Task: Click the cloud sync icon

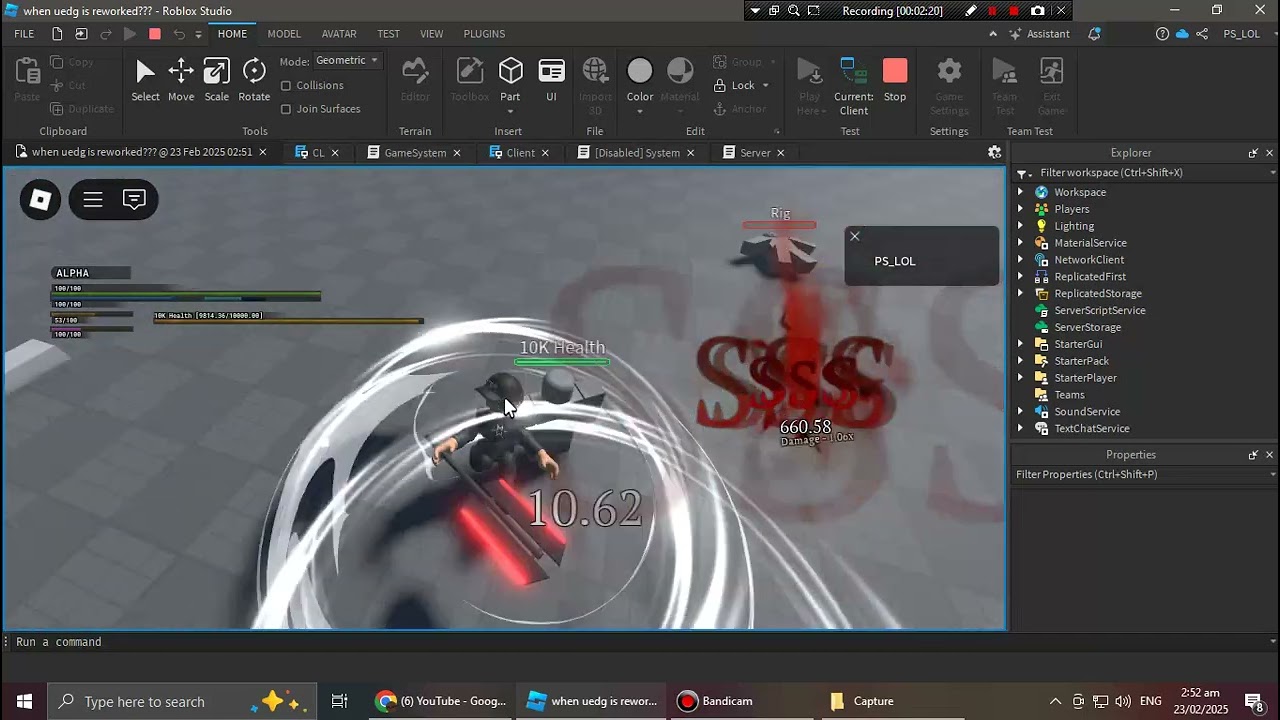Action: (x=1182, y=34)
